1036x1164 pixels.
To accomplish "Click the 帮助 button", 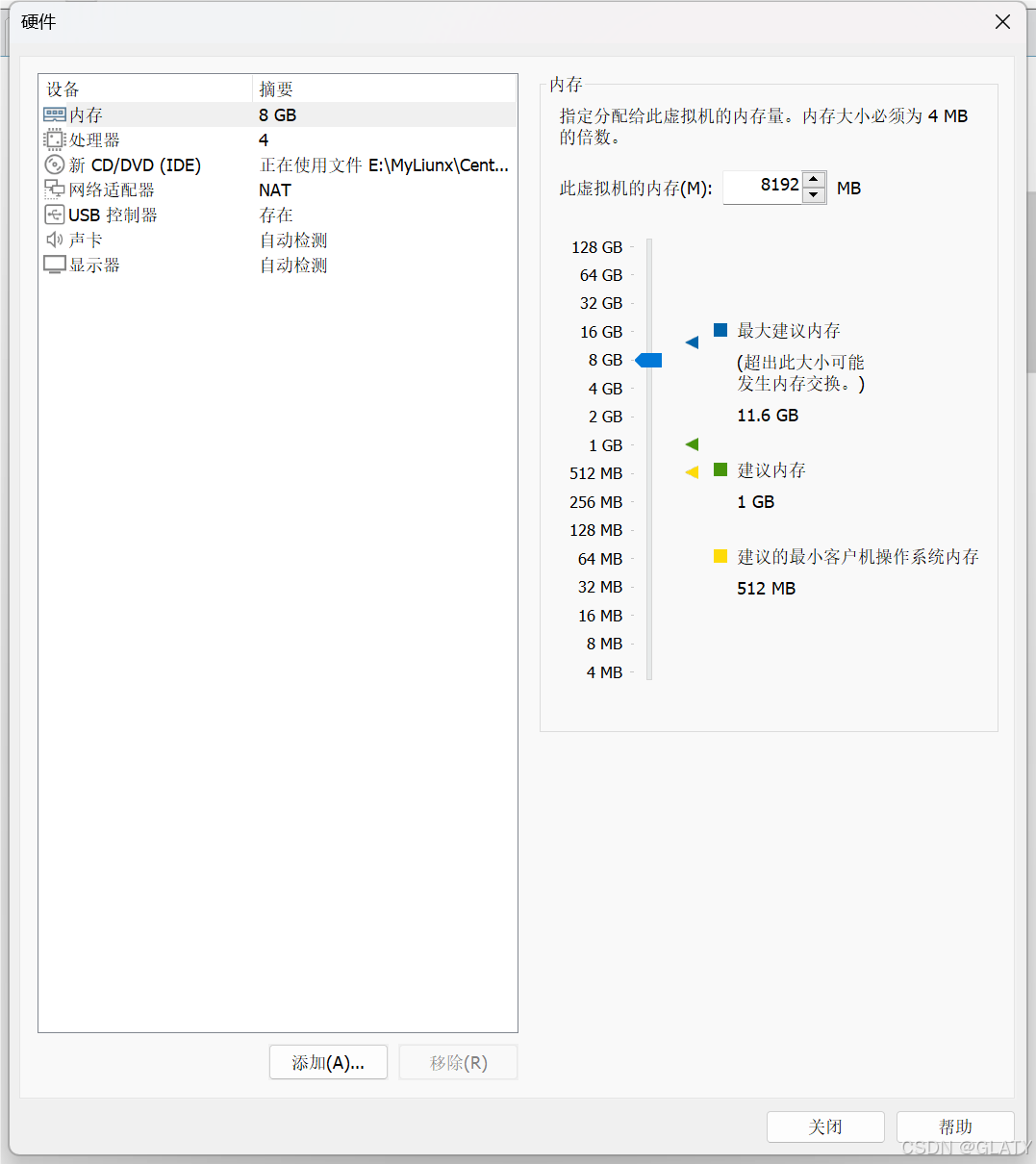I will coord(955,1126).
